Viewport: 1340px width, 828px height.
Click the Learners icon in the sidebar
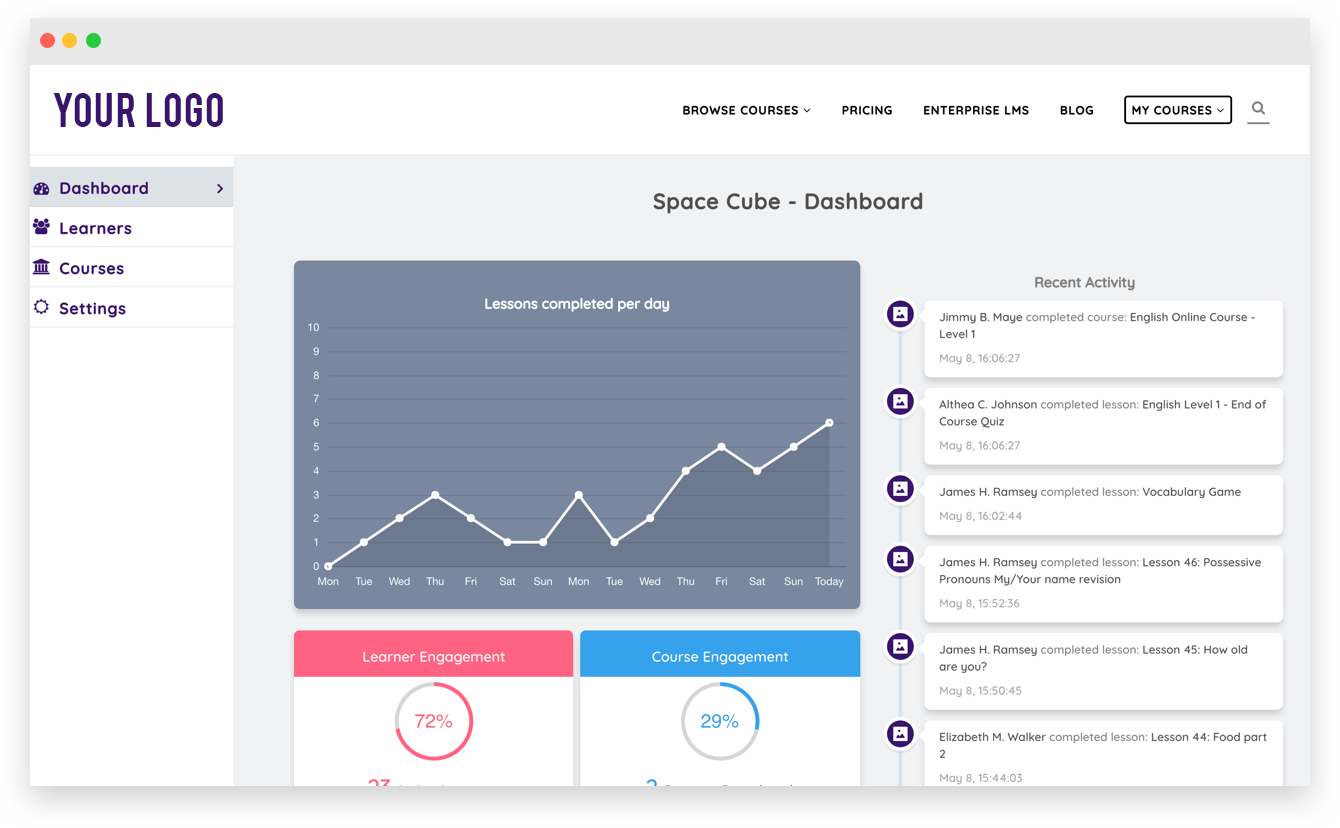coord(42,227)
